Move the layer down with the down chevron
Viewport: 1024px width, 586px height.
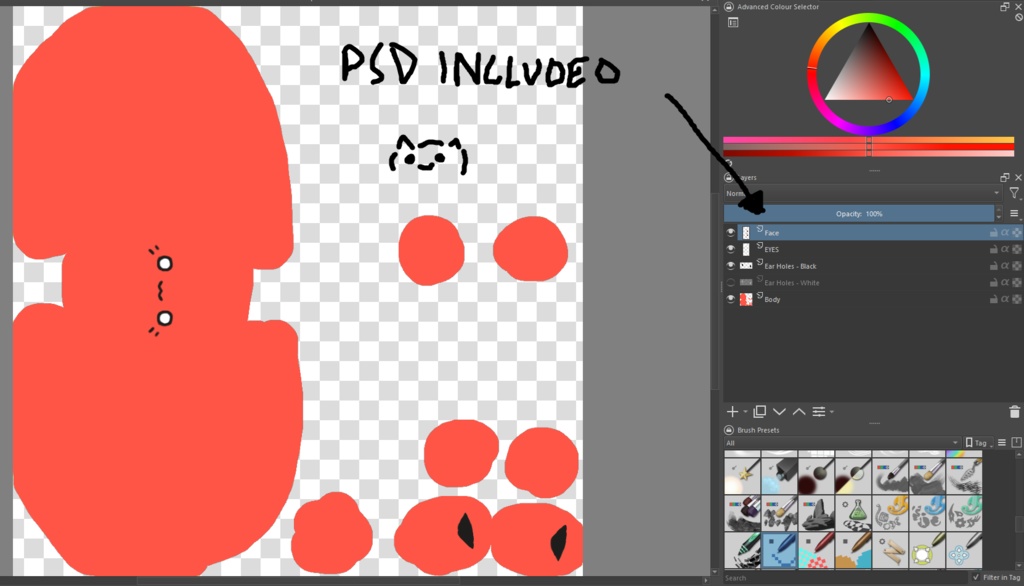(779, 412)
